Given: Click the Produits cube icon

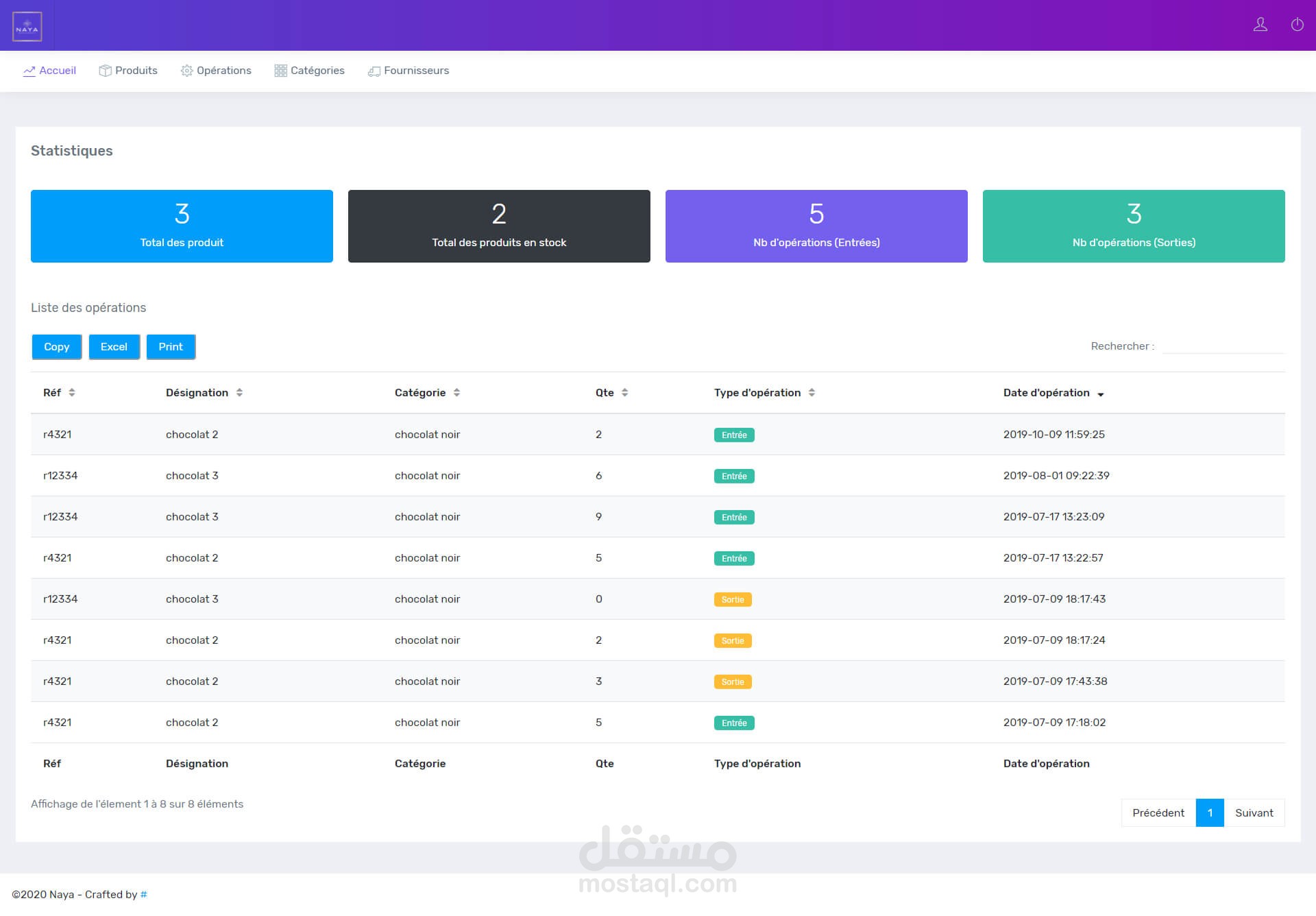Looking at the screenshot, I should [x=106, y=71].
